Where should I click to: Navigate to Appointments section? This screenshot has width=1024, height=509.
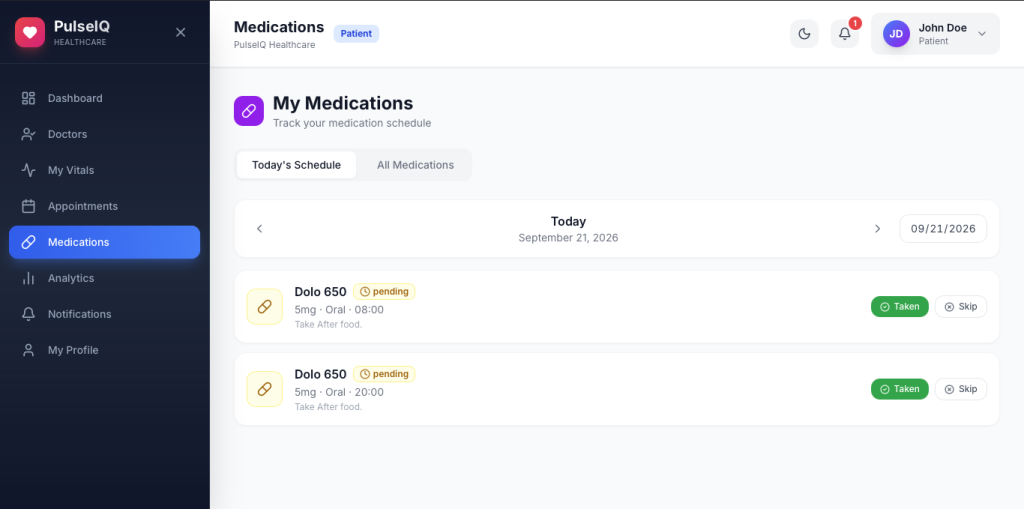point(104,206)
